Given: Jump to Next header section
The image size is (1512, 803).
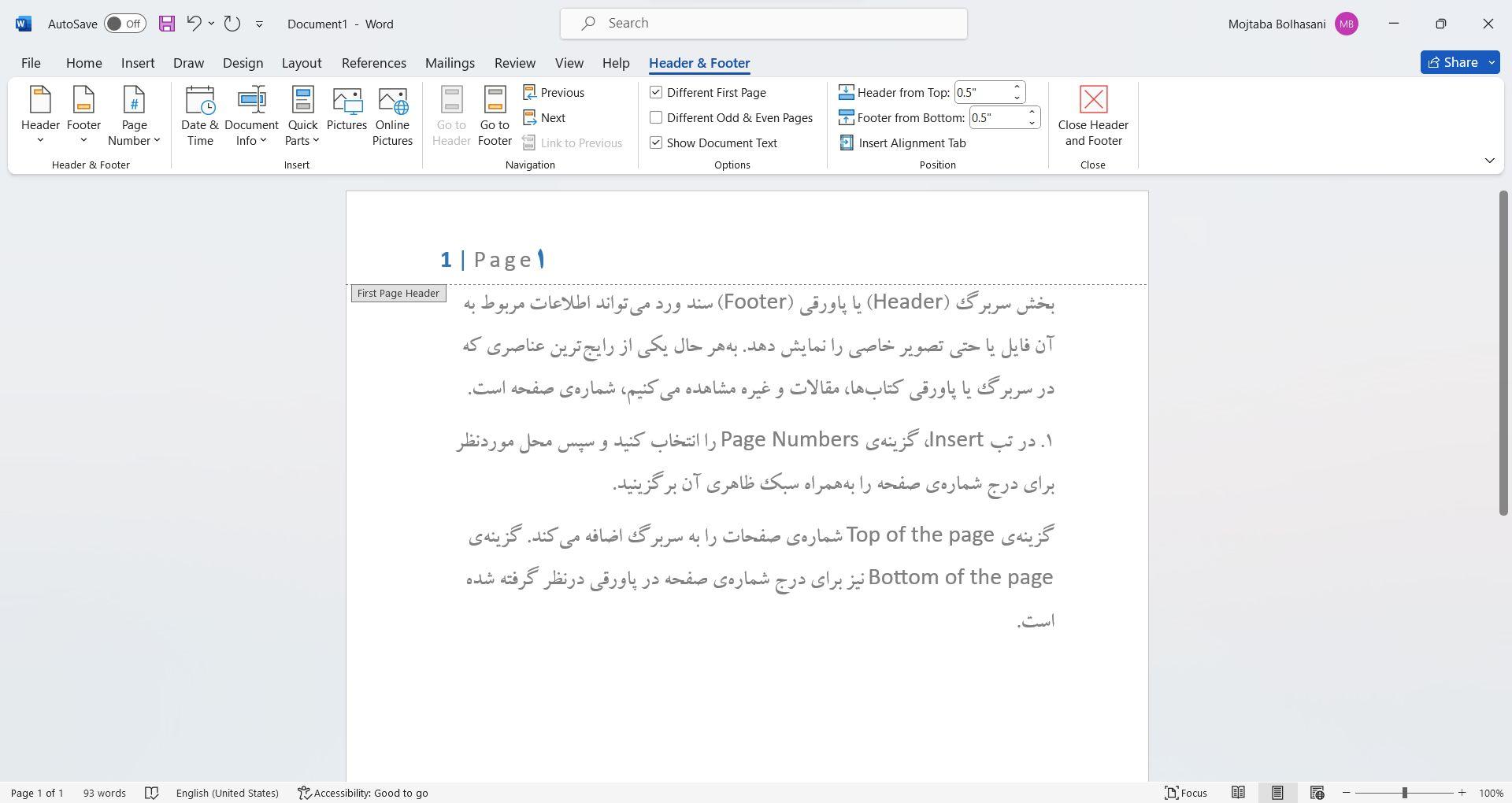Looking at the screenshot, I should [544, 118].
